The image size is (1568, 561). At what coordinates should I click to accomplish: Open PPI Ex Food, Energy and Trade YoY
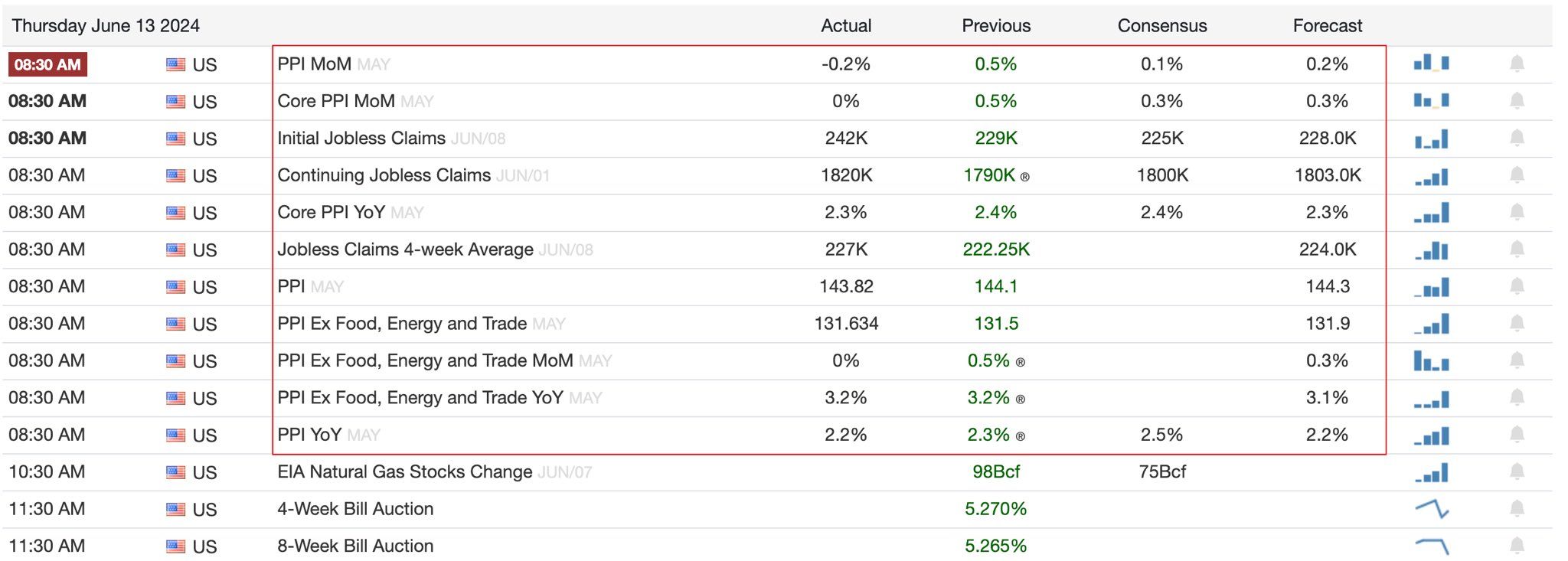[x=420, y=398]
